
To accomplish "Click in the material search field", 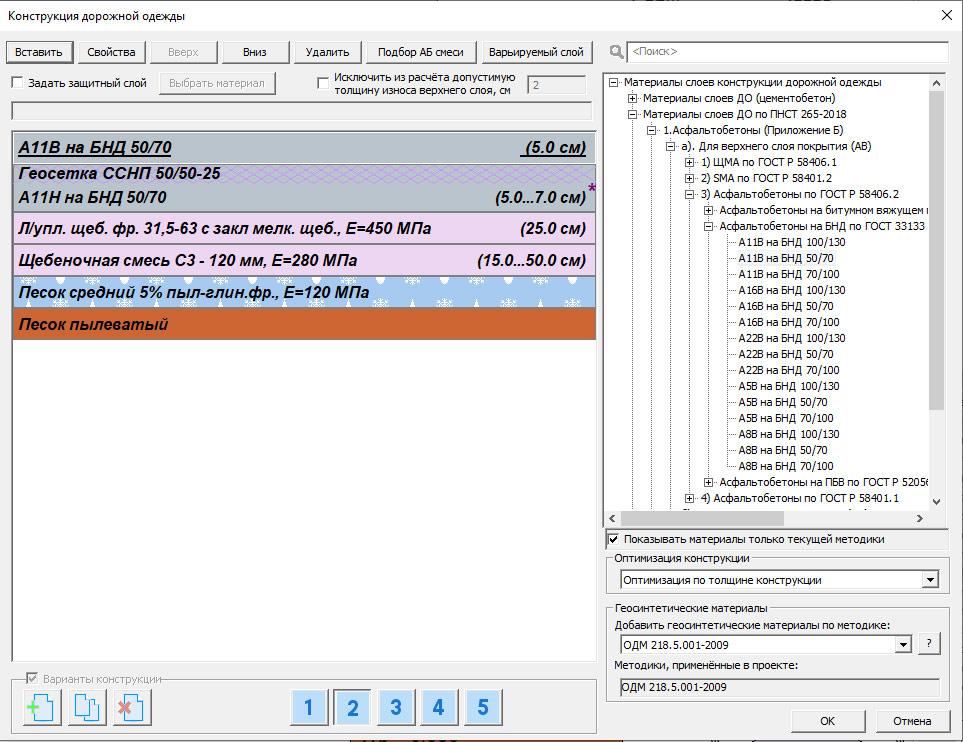I will coord(787,51).
